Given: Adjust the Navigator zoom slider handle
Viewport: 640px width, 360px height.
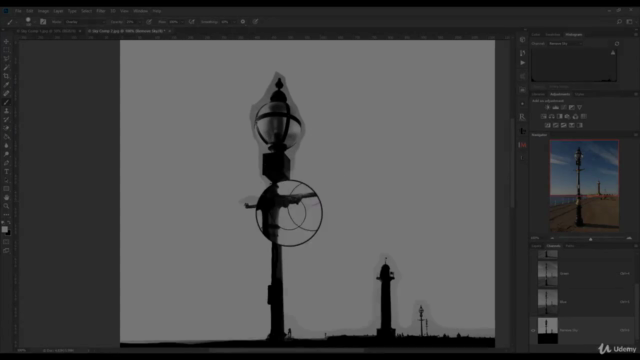Looking at the screenshot, I should 590,239.
